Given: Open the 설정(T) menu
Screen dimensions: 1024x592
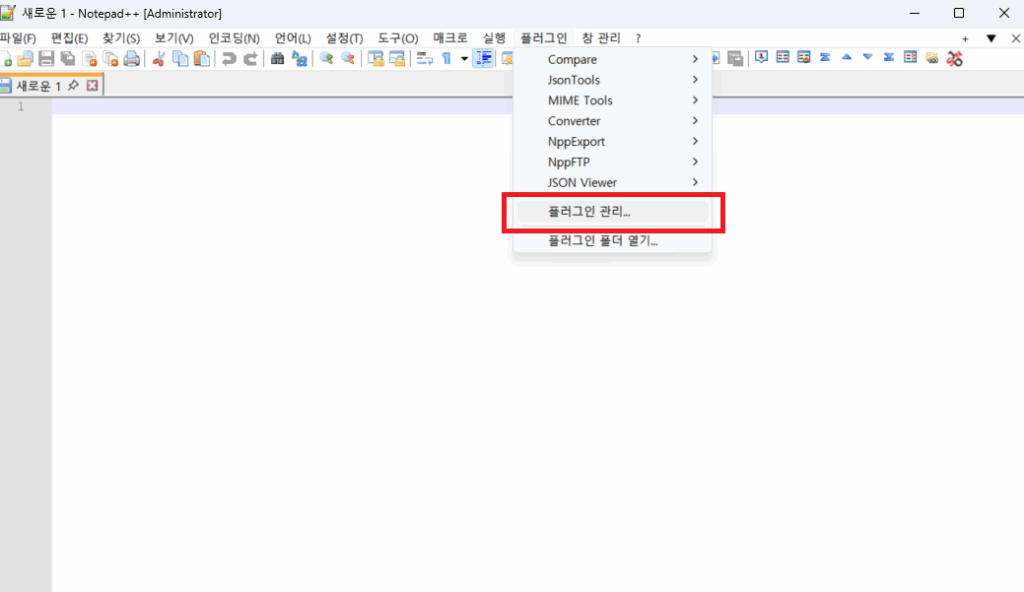Looking at the screenshot, I should pyautogui.click(x=345, y=37).
